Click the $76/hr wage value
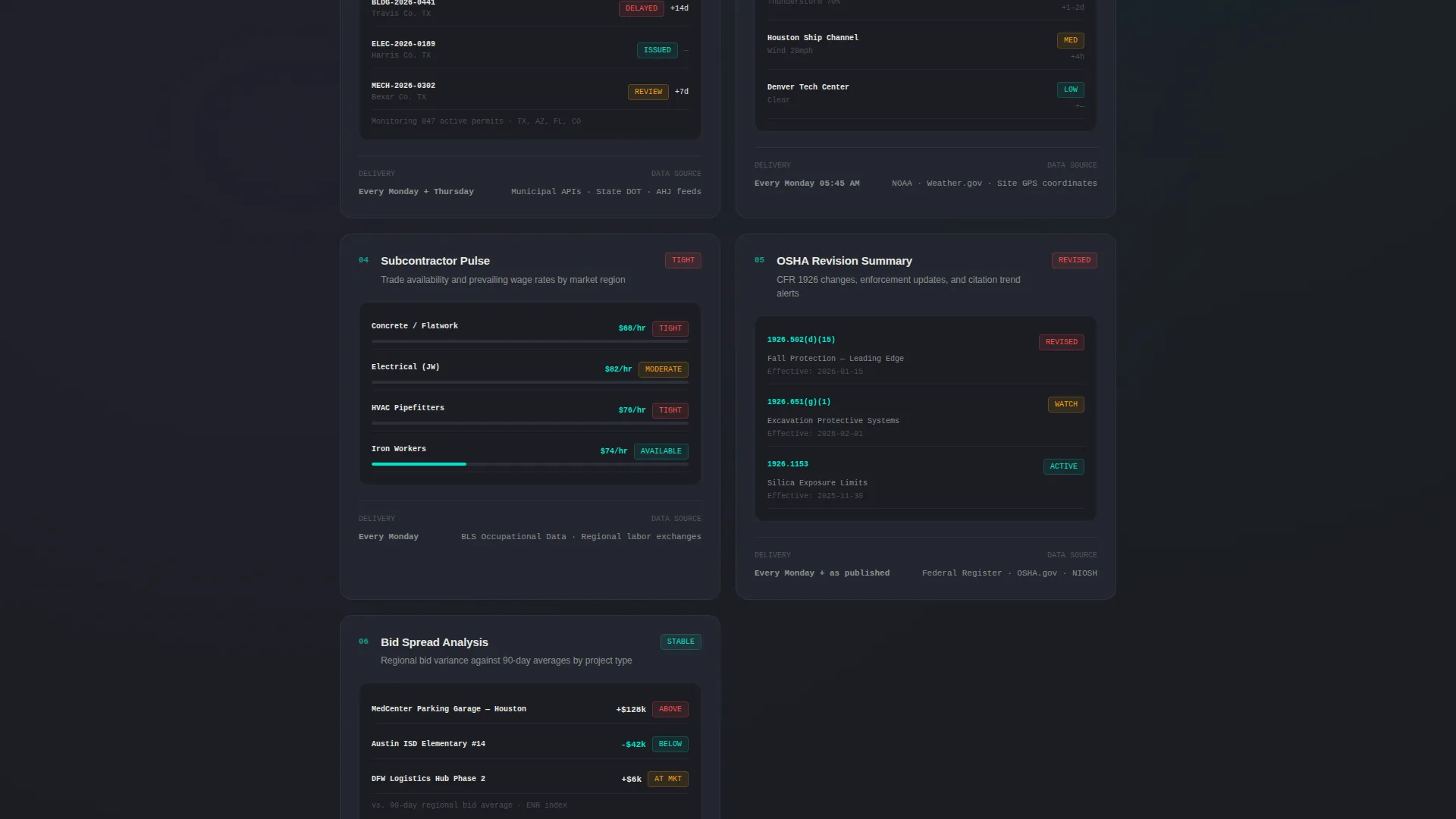The image size is (1456, 819). 632,410
